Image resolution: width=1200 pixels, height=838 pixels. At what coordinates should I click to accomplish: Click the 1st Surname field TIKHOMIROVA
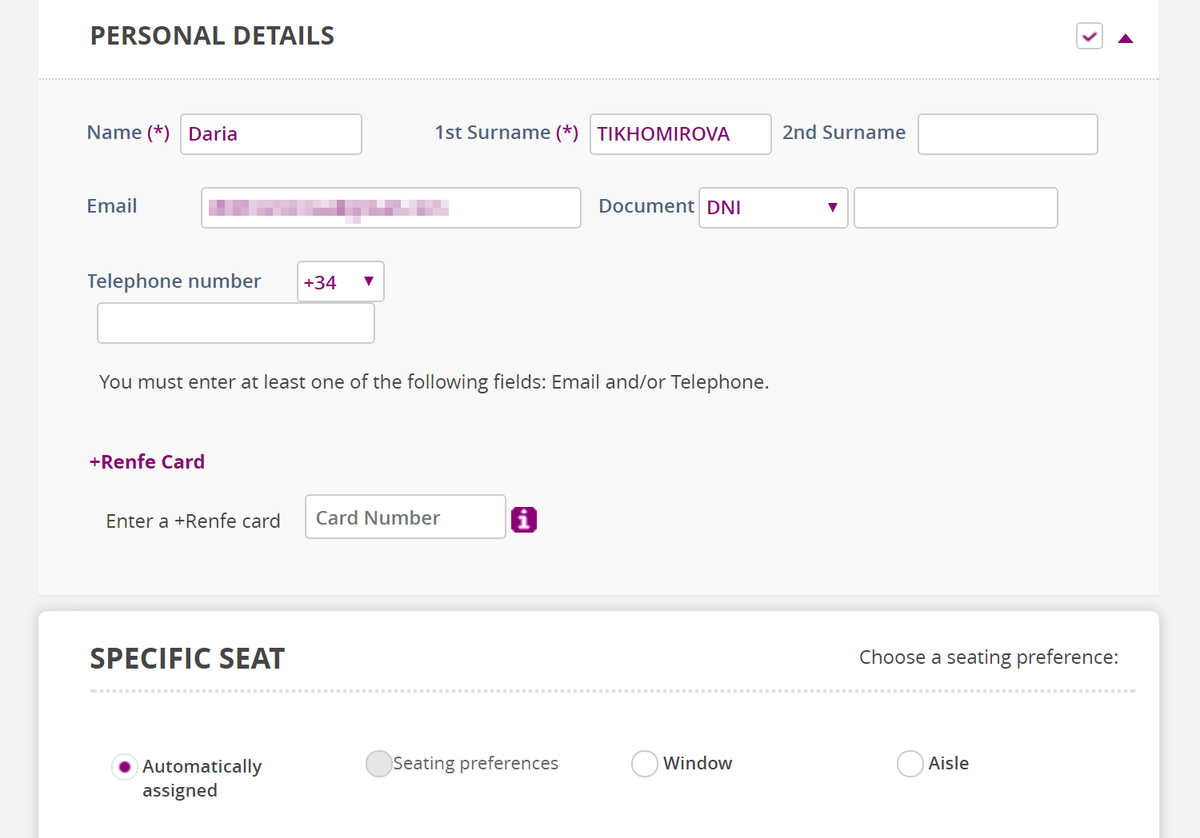tap(680, 134)
